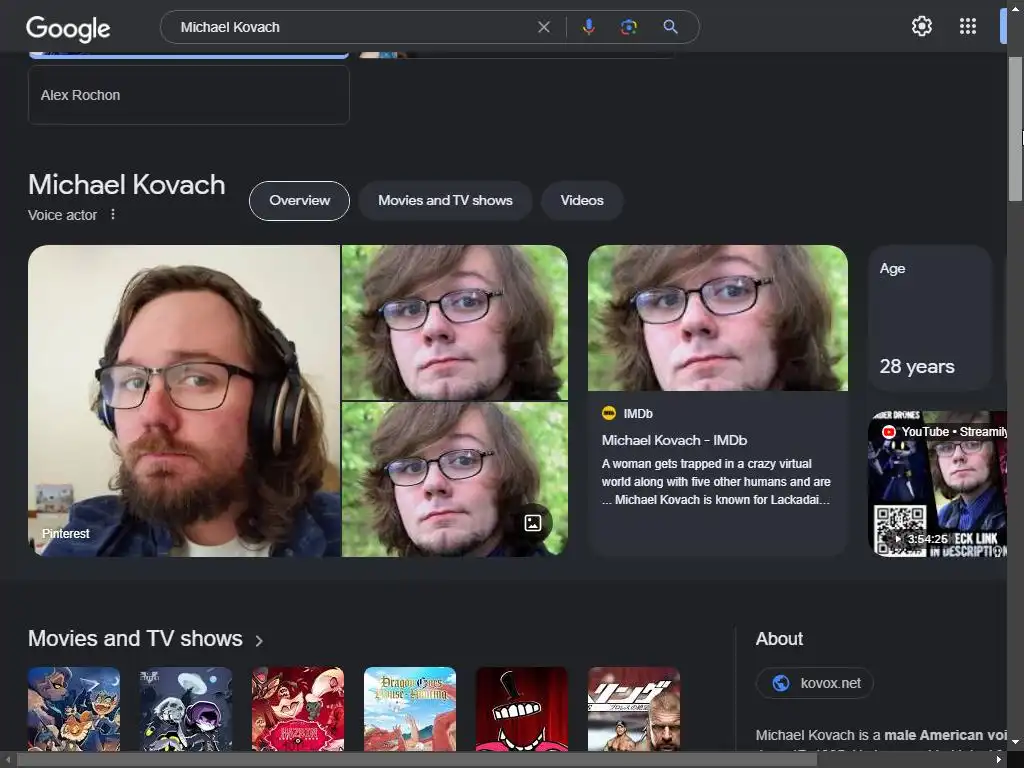Open Dragon Goes House-Hunting poster

pos(409,709)
